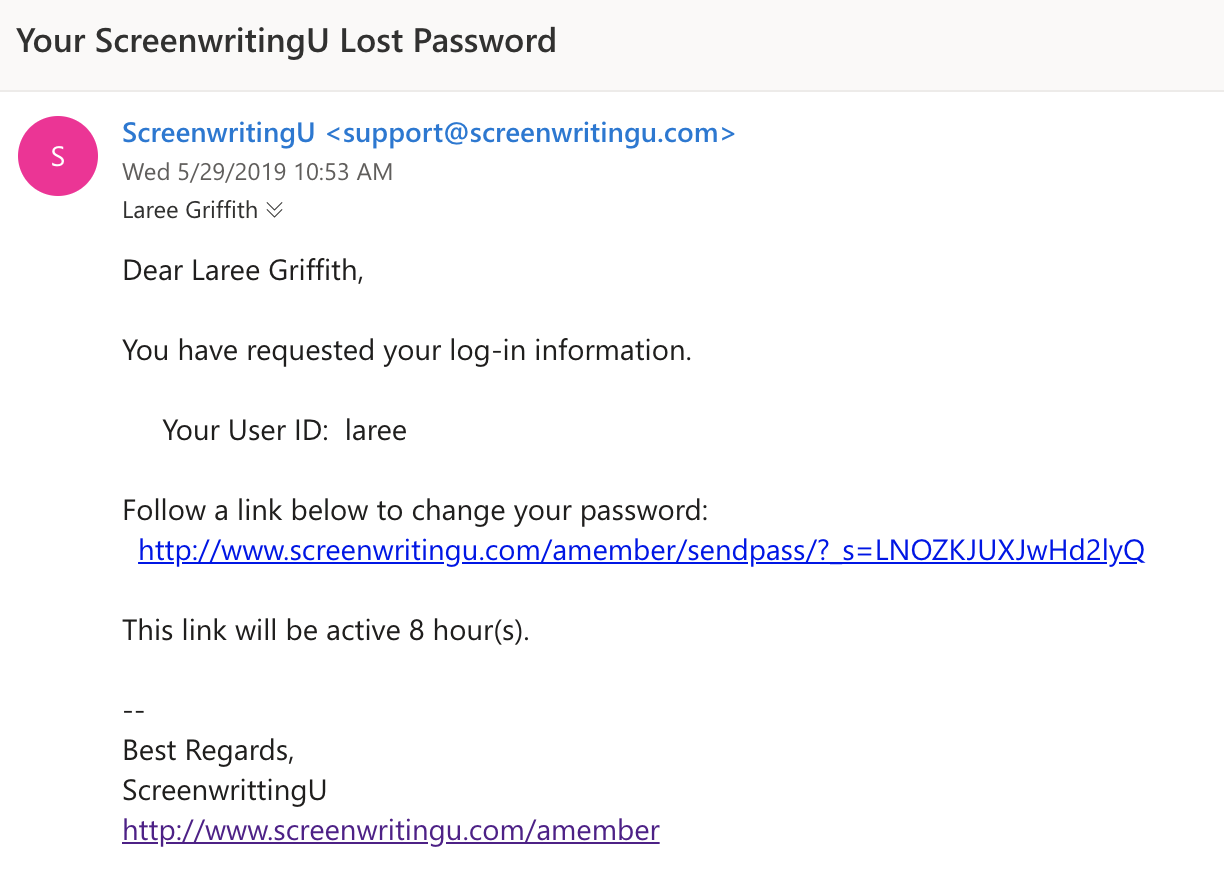Click the user ID value 'laree'
This screenshot has height=880, width=1224.
coord(376,430)
